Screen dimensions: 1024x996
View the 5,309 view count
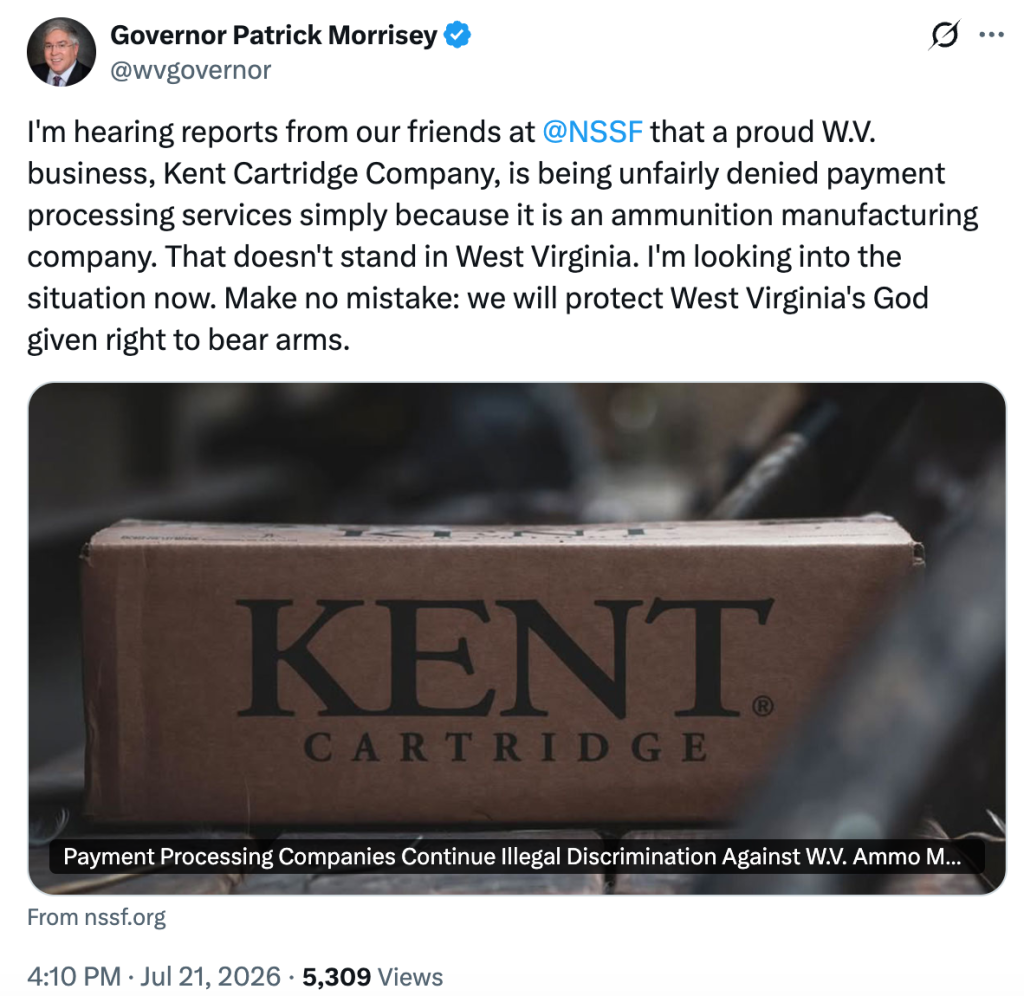click(x=336, y=976)
